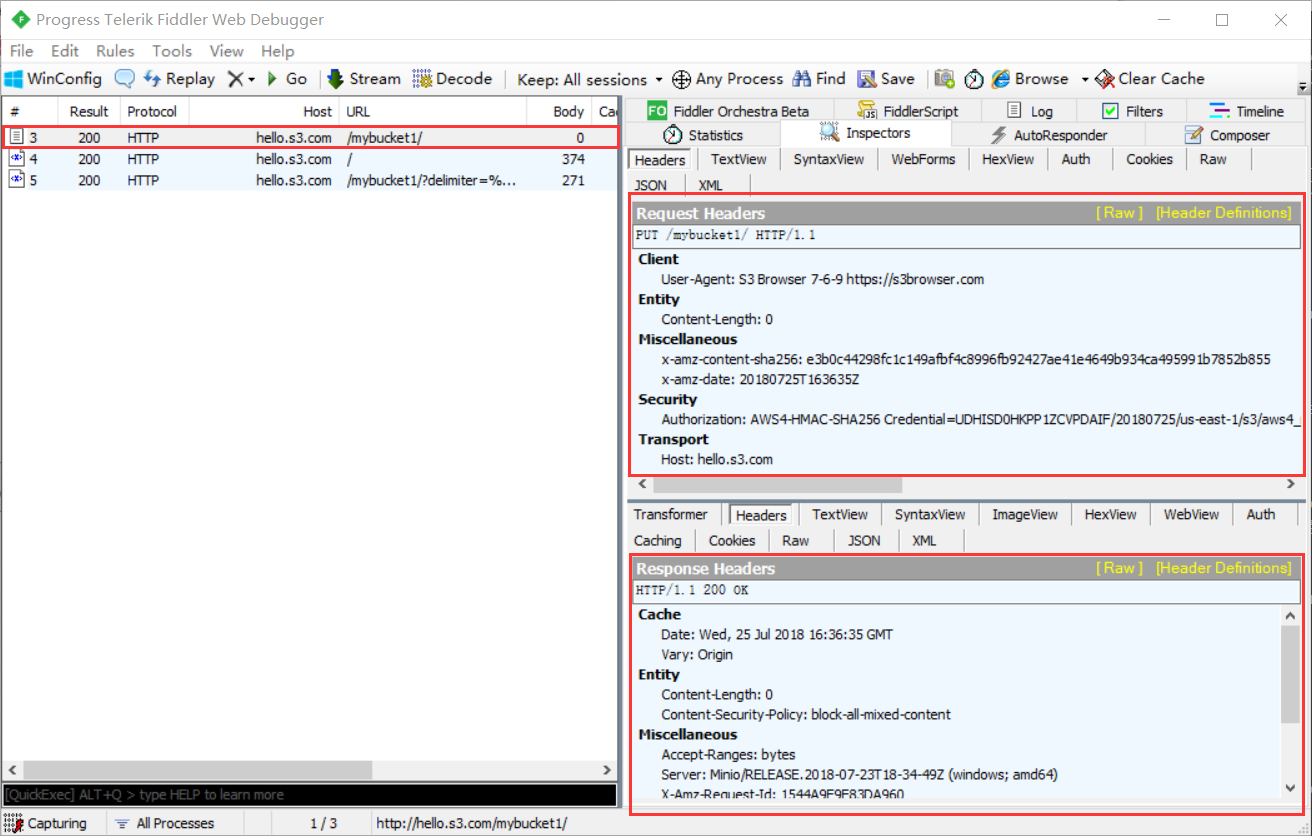Image resolution: width=1312 pixels, height=836 pixels.
Task: Click Header Definitions in Request Headers
Action: tap(1224, 212)
